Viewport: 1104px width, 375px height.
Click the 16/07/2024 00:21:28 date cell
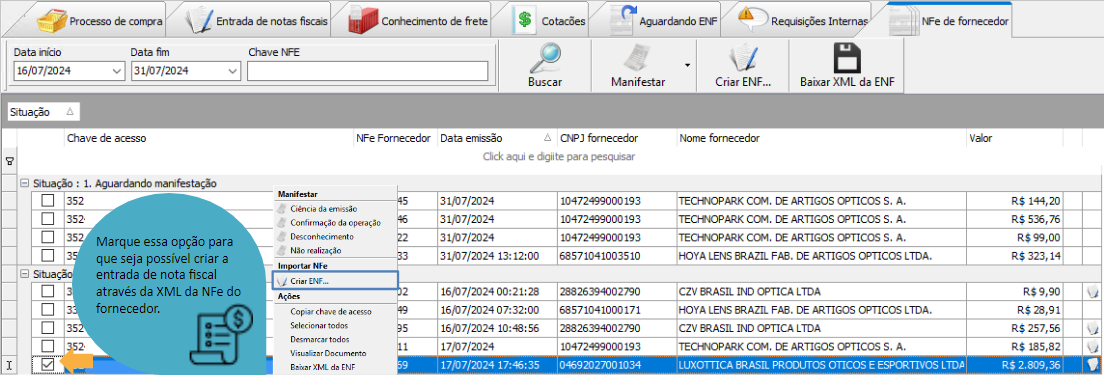[497, 291]
